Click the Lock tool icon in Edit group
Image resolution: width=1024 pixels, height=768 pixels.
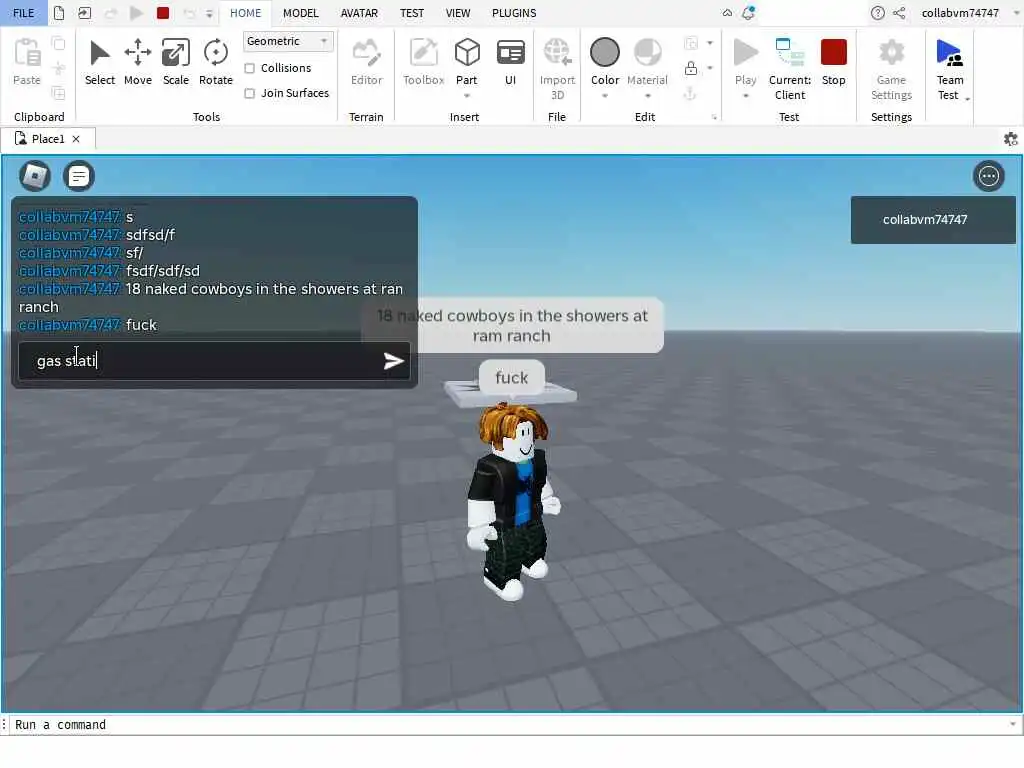690,68
